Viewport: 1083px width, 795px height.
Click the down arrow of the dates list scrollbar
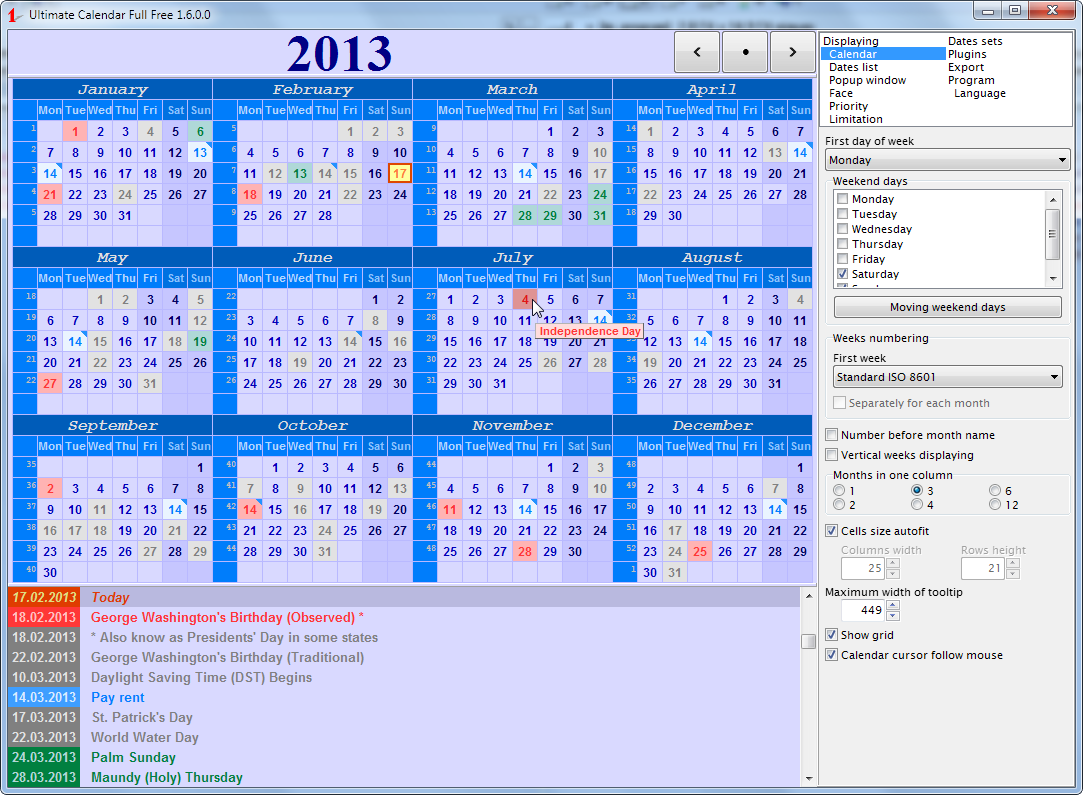[808, 779]
